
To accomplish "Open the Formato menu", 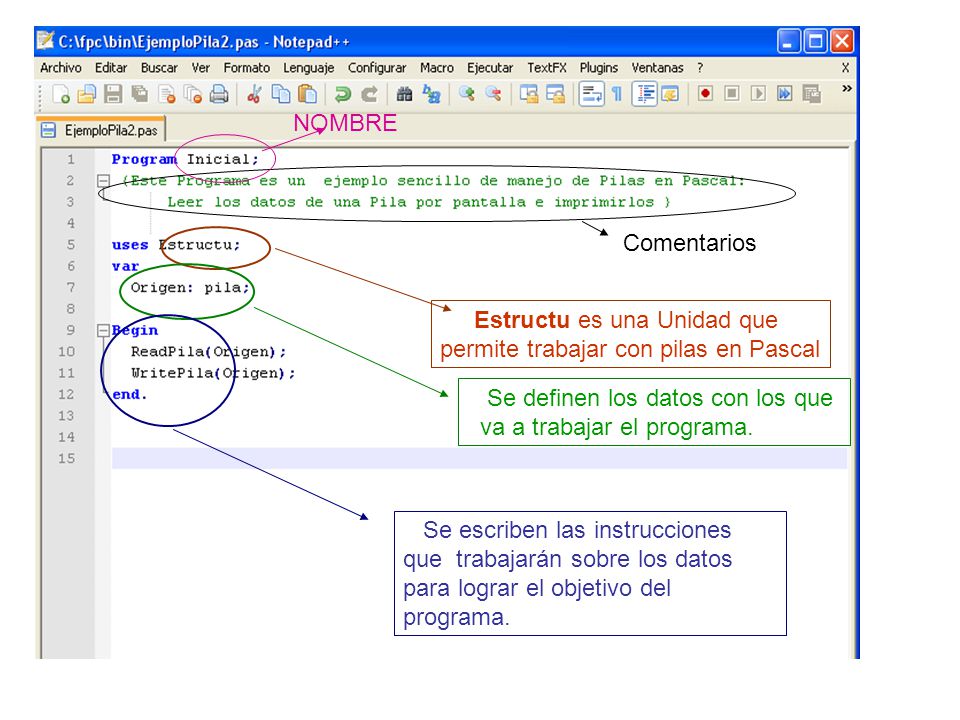I will coord(247,68).
